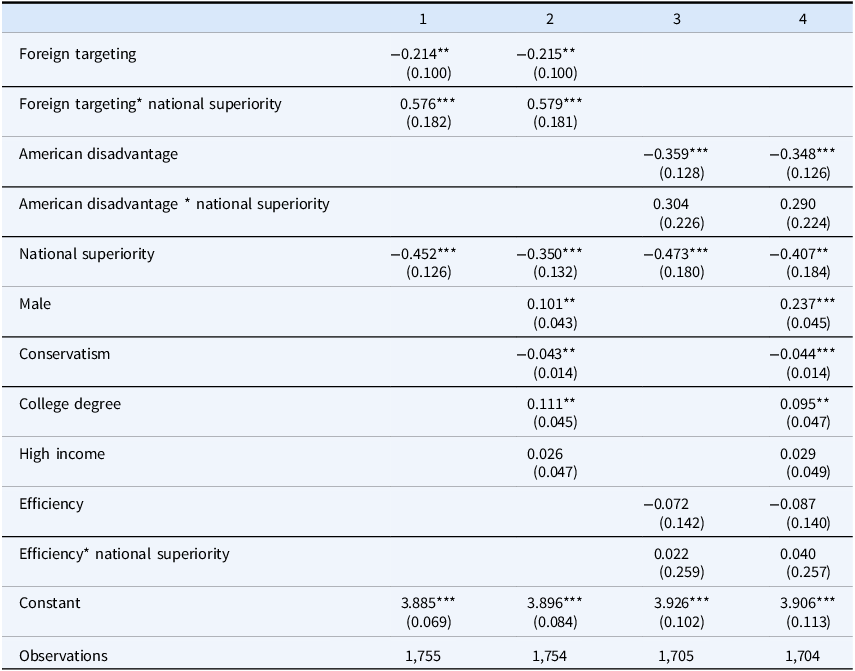Click the 0.576*** coefficient value
Screen dimensions: 855x671
[428, 104]
